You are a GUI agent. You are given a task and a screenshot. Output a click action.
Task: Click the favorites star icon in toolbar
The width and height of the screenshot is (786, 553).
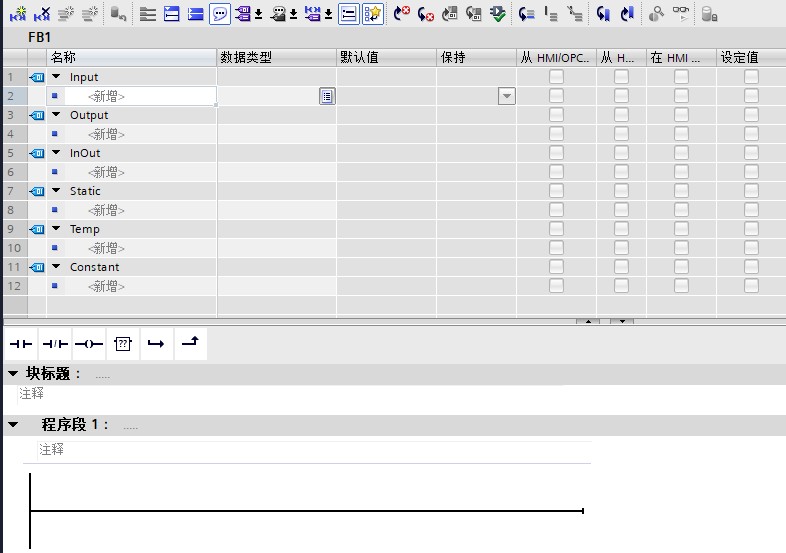click(x=372, y=14)
